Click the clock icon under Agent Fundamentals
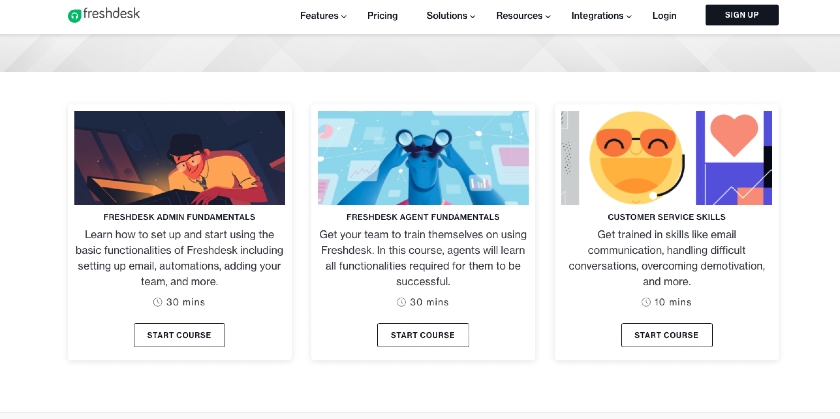This screenshot has width=840, height=419. (401, 302)
